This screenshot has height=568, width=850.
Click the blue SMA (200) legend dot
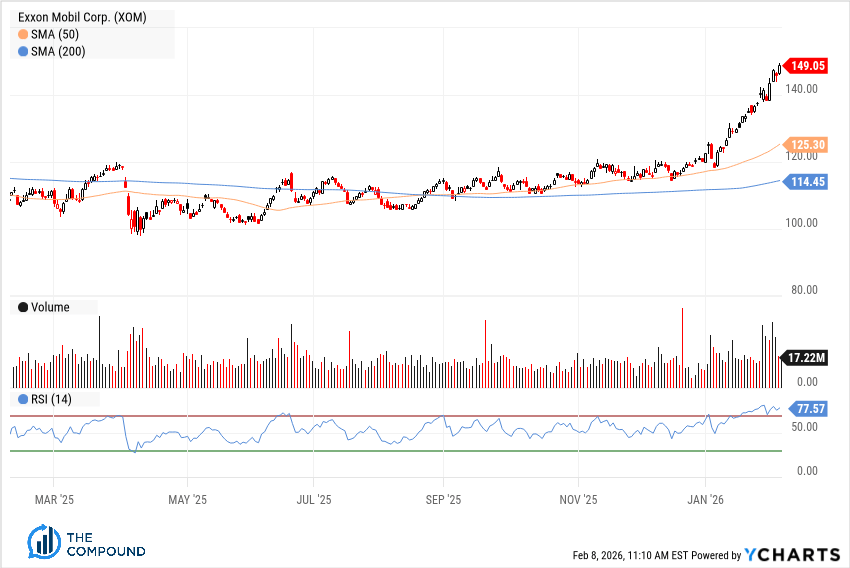[x=23, y=51]
